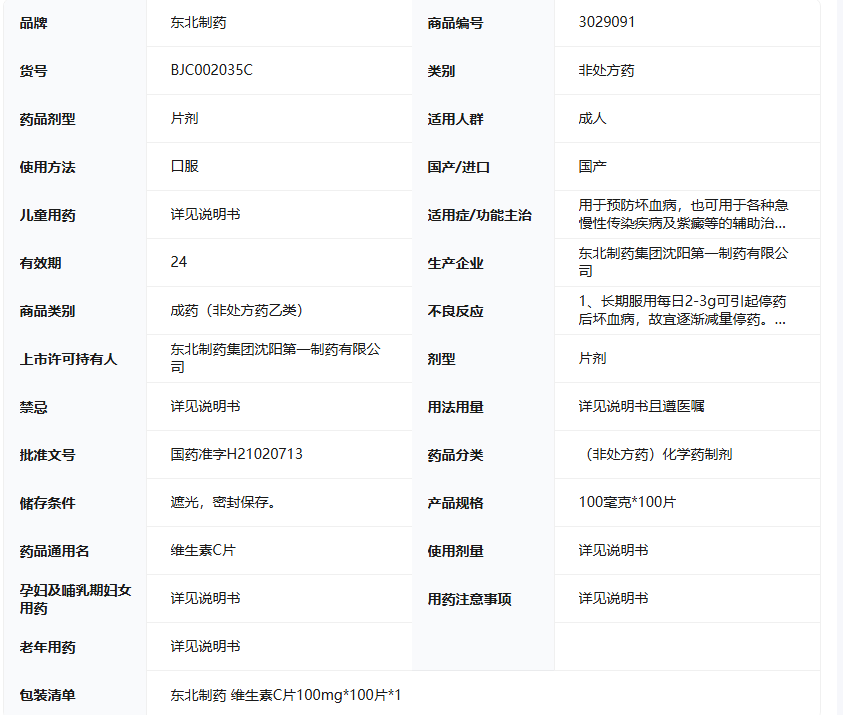Image resolution: width=843 pixels, height=715 pixels.
Task: Click the 有效期 label
Action: pos(40,263)
